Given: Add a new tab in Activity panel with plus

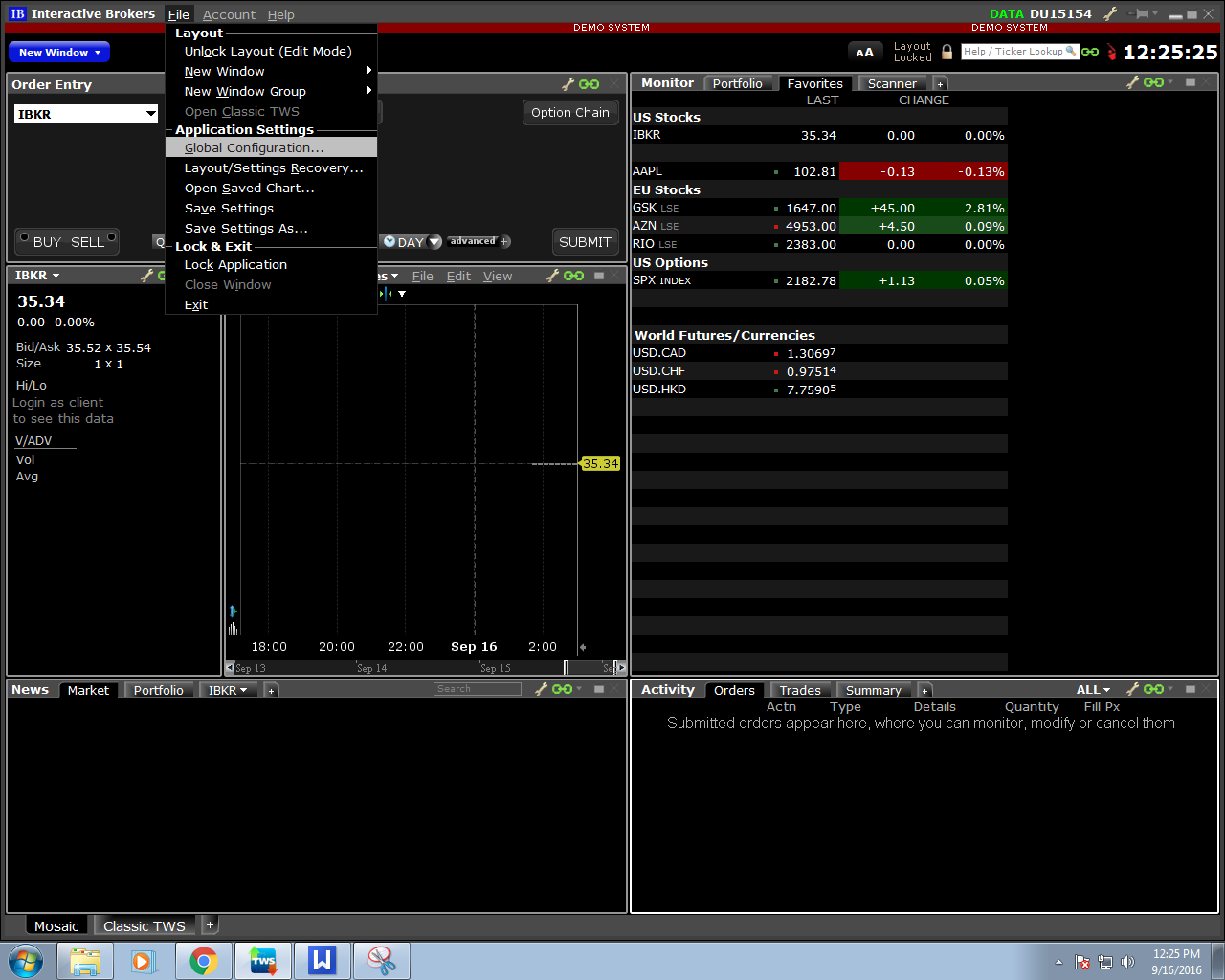Looking at the screenshot, I should (924, 690).
